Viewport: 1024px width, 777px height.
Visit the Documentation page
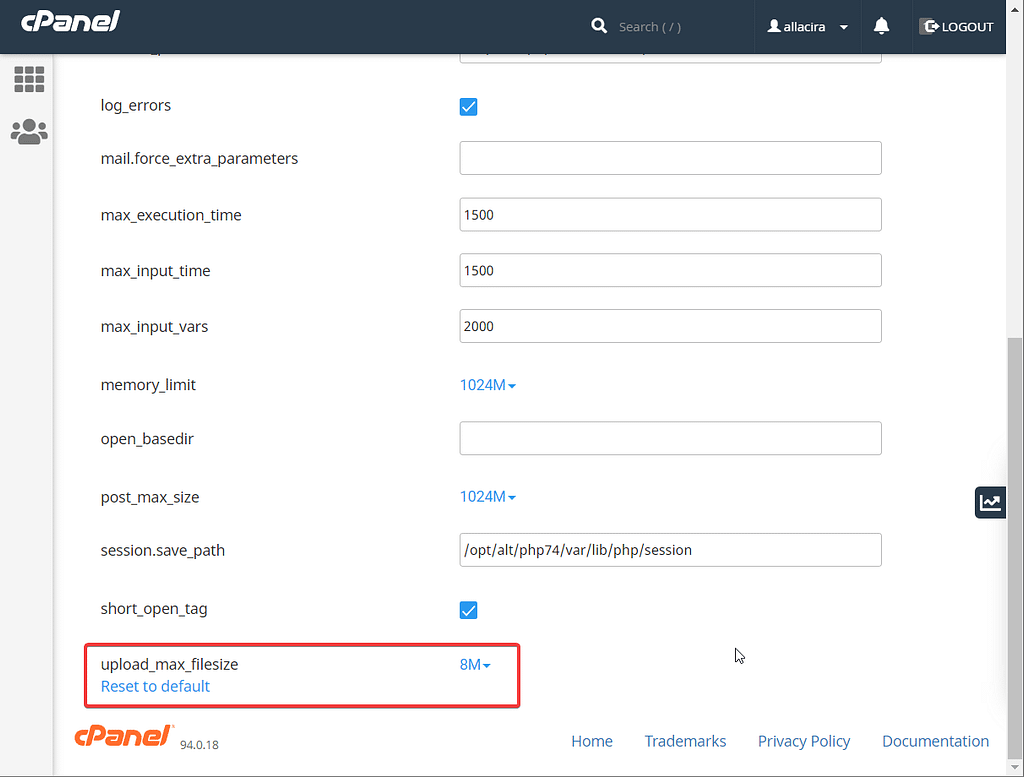[x=935, y=741]
